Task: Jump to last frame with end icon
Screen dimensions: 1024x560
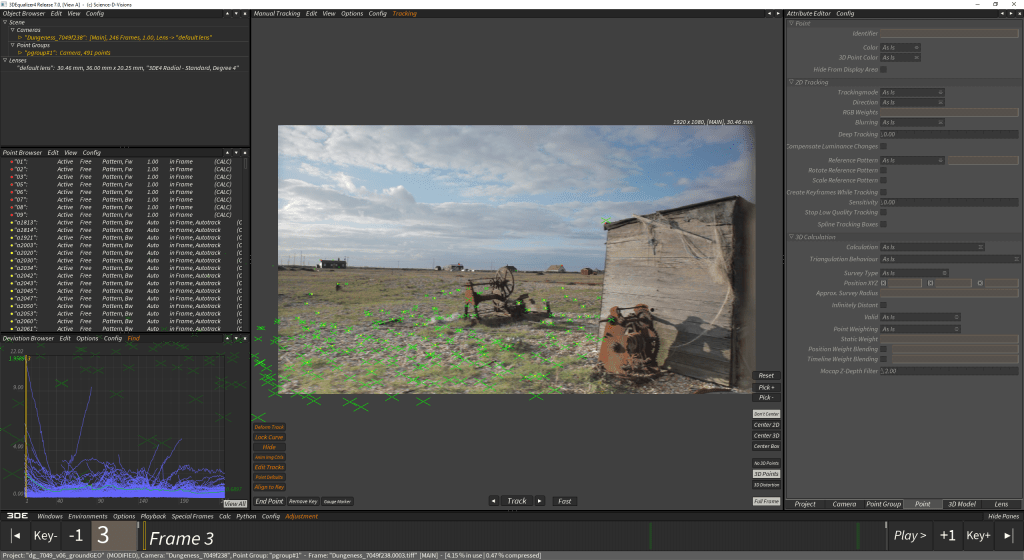Action: (x=1009, y=535)
